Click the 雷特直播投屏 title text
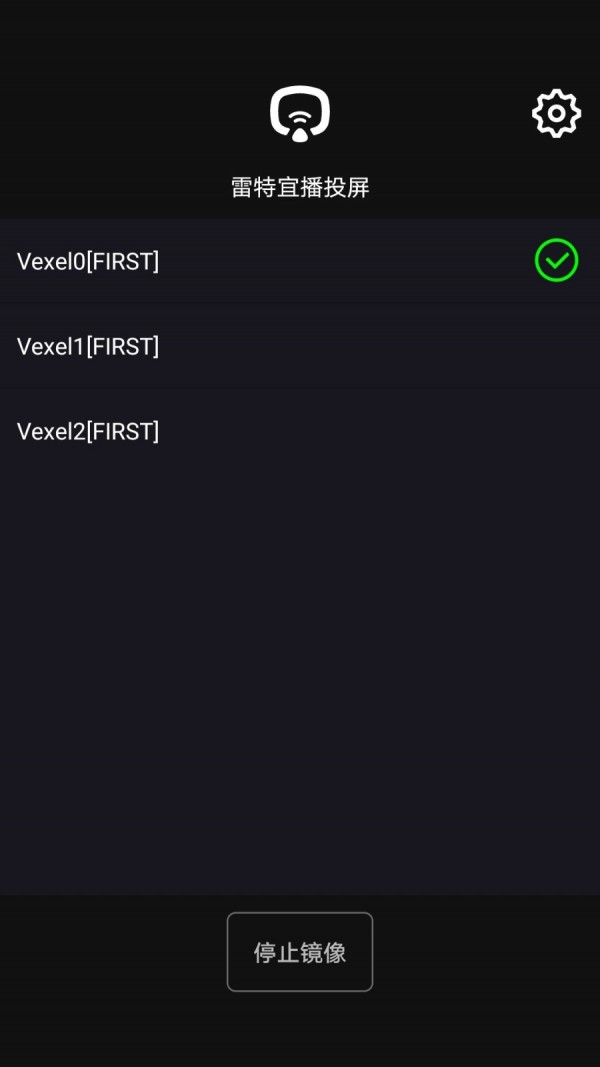600x1067 pixels. (x=300, y=187)
